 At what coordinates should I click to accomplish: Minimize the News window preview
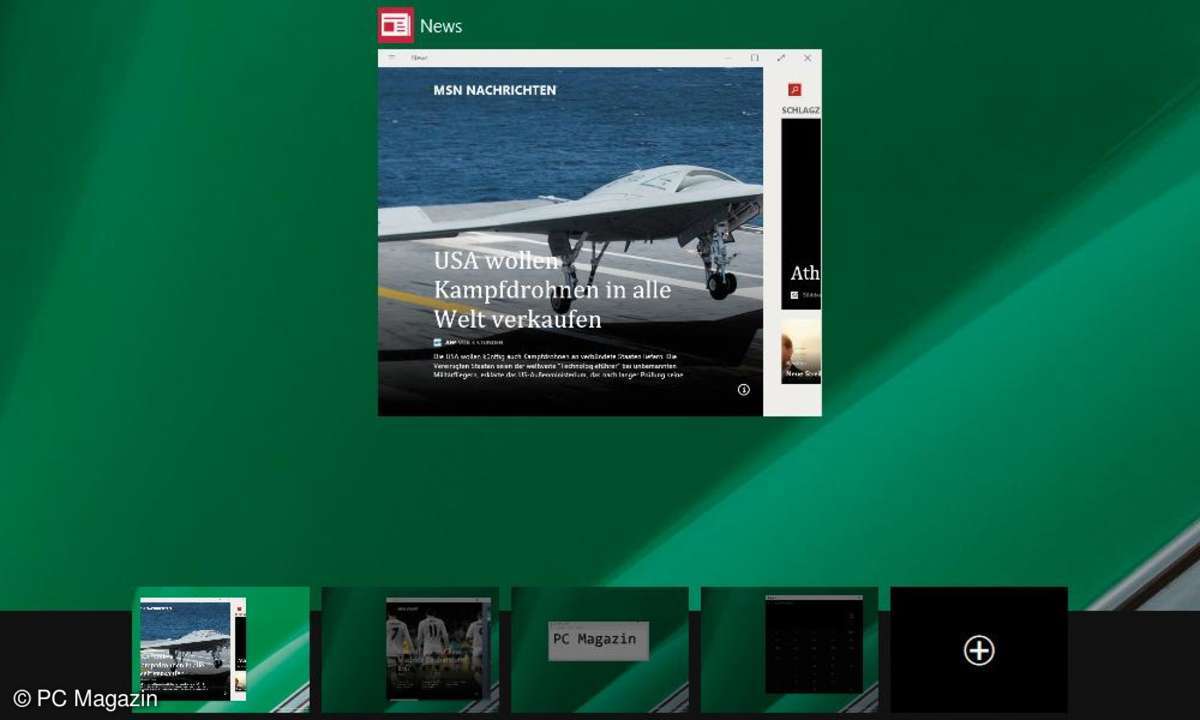pos(728,58)
